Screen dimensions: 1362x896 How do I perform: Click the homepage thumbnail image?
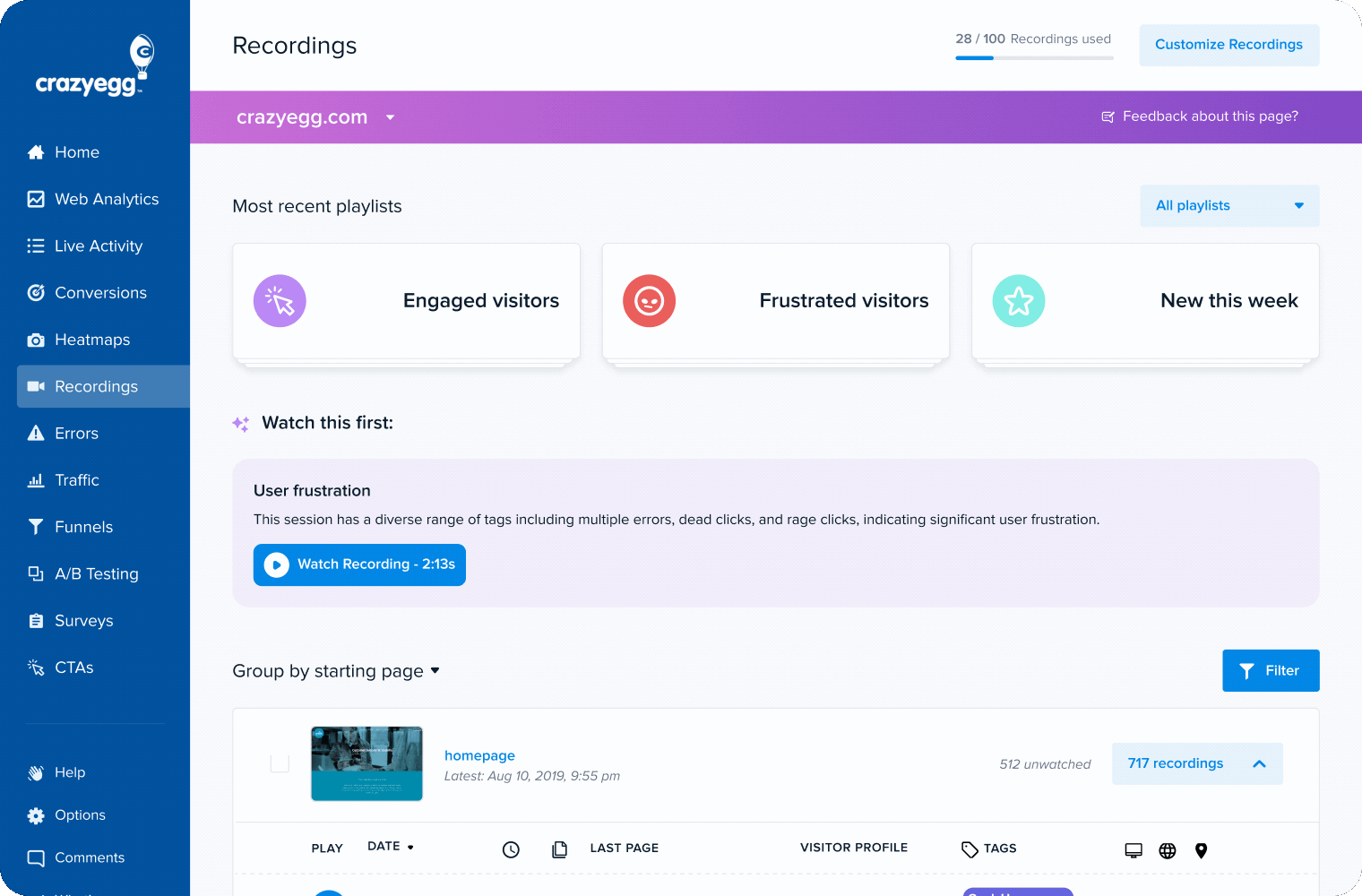[366, 763]
